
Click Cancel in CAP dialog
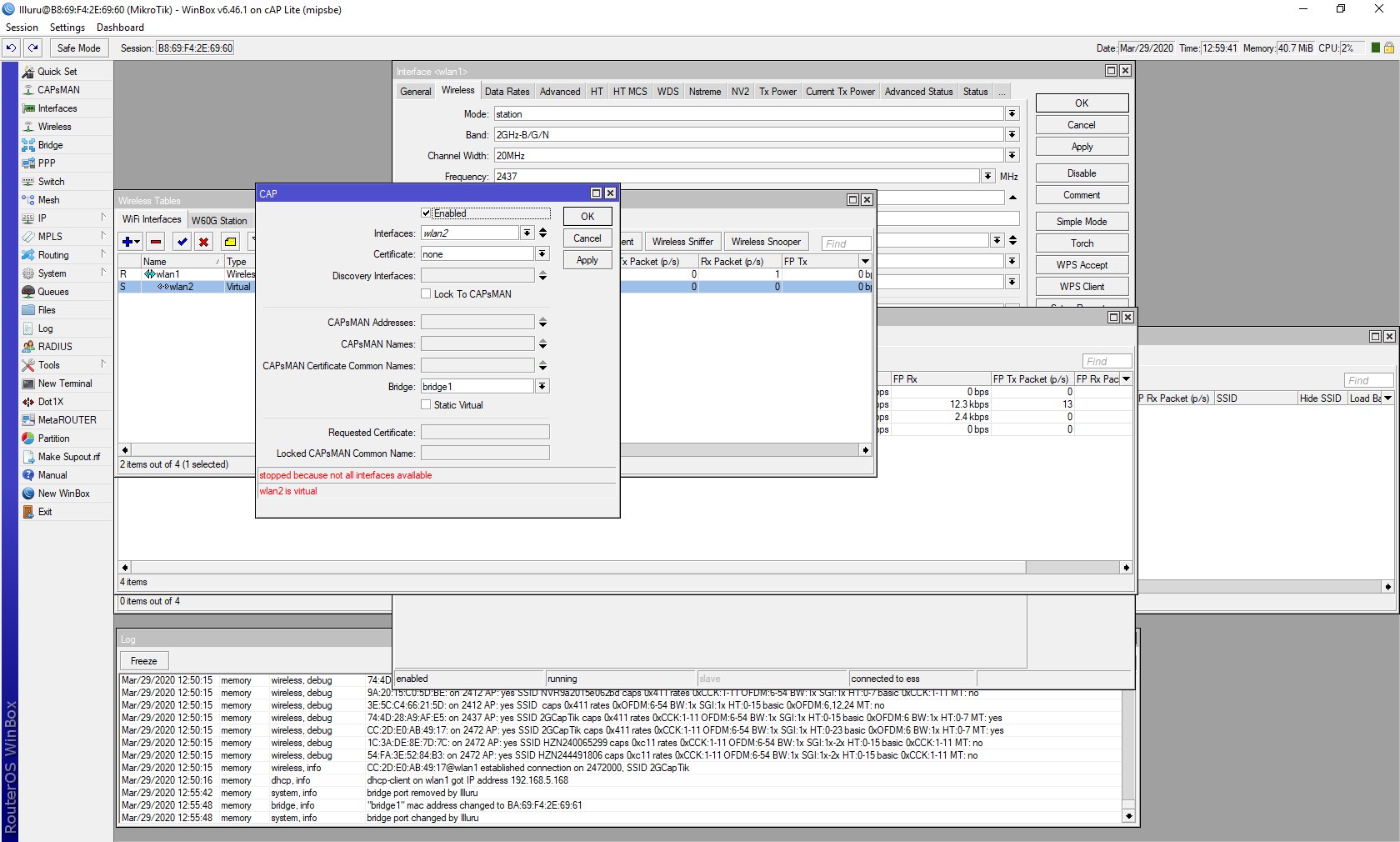[x=587, y=238]
